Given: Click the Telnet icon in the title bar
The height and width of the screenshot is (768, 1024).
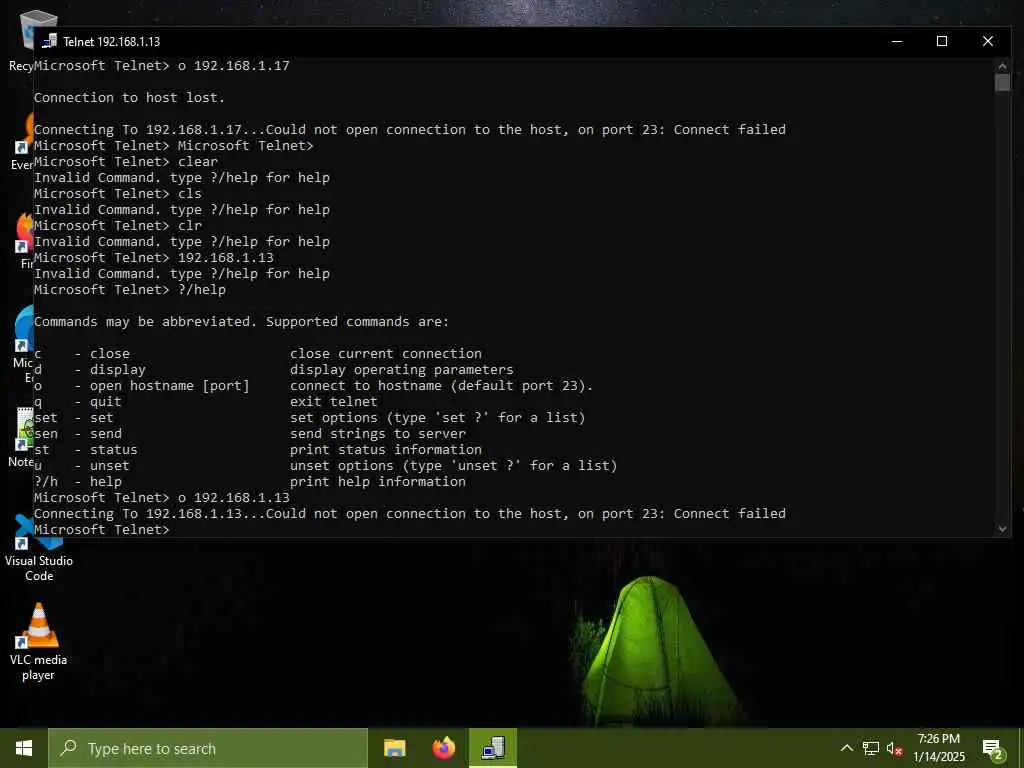Looking at the screenshot, I should point(50,41).
